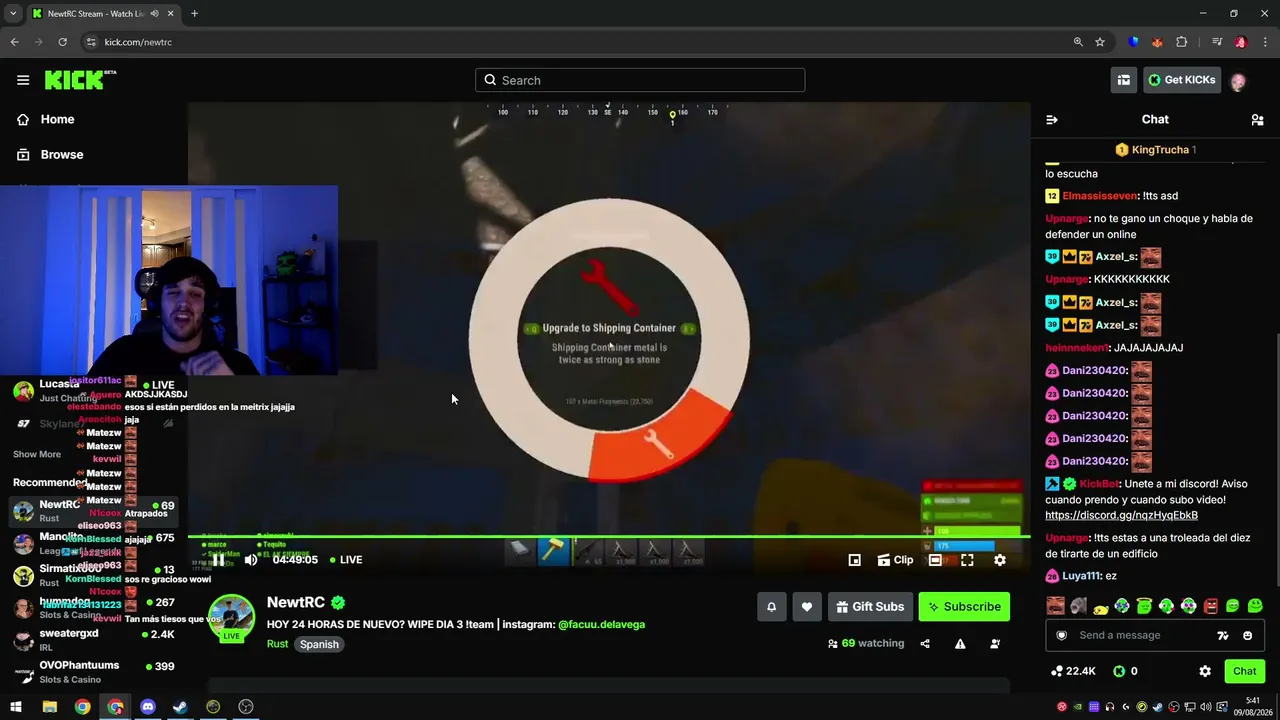Image resolution: width=1280 pixels, height=720 pixels.
Task: Create a Clip of the stream
Action: [x=895, y=560]
